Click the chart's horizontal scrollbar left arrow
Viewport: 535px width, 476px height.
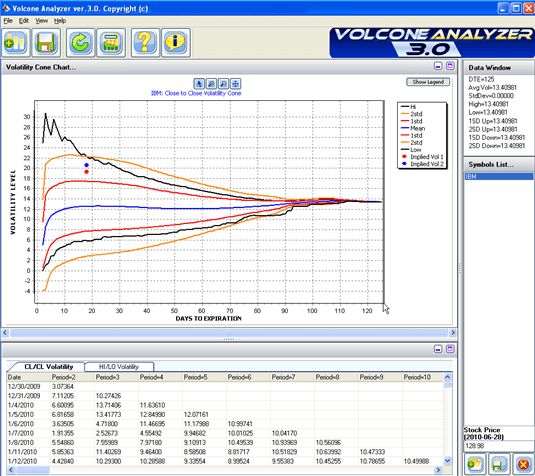[5, 332]
